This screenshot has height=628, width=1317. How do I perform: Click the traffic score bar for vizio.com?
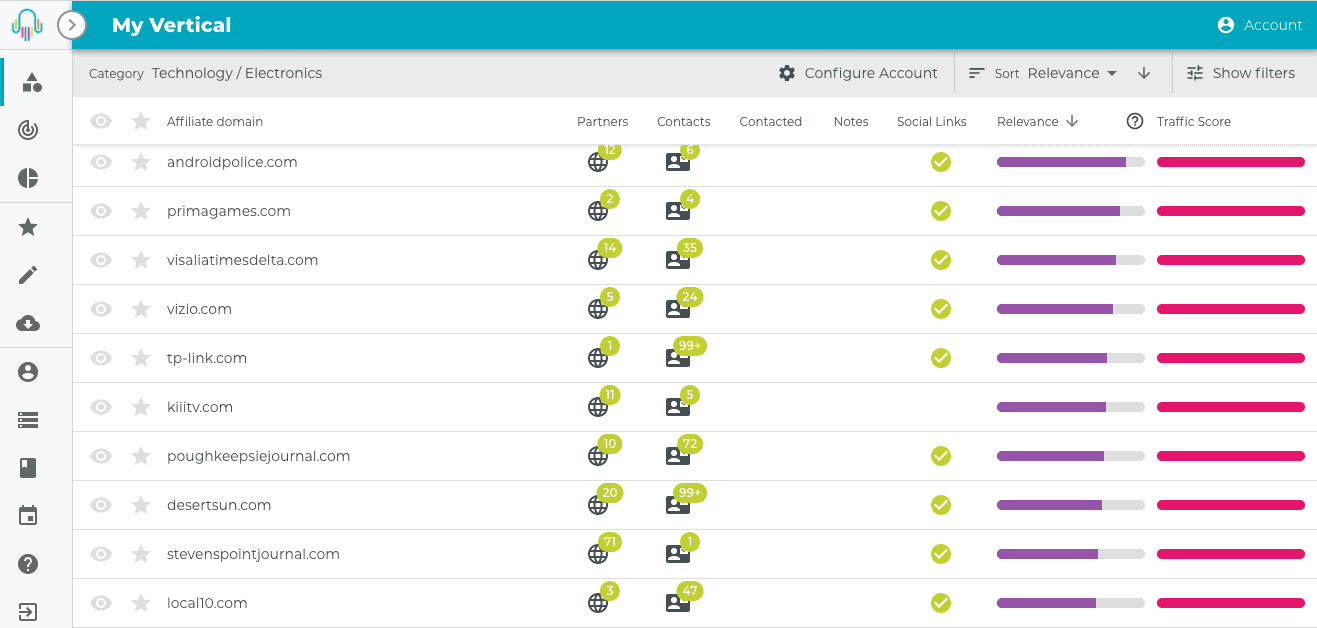(x=1231, y=309)
